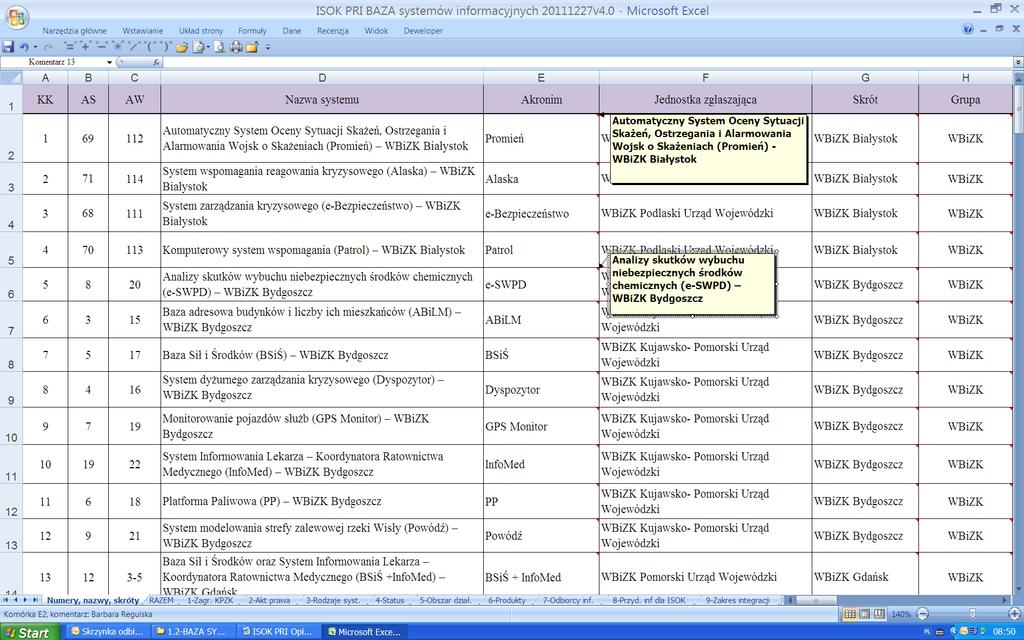Viewport: 1024px width, 640px height.
Task: Save the workbook with the floppy icon
Action: [x=8, y=47]
